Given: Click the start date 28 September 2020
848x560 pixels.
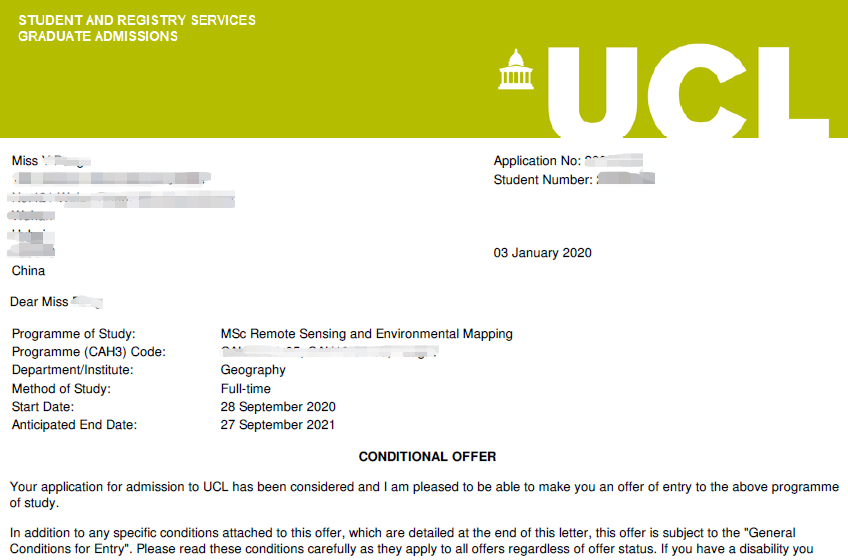Looking at the screenshot, I should pos(278,406).
